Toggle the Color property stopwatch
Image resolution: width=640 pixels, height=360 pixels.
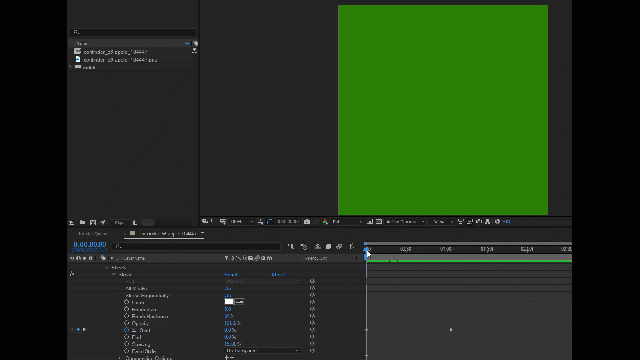coord(127,302)
